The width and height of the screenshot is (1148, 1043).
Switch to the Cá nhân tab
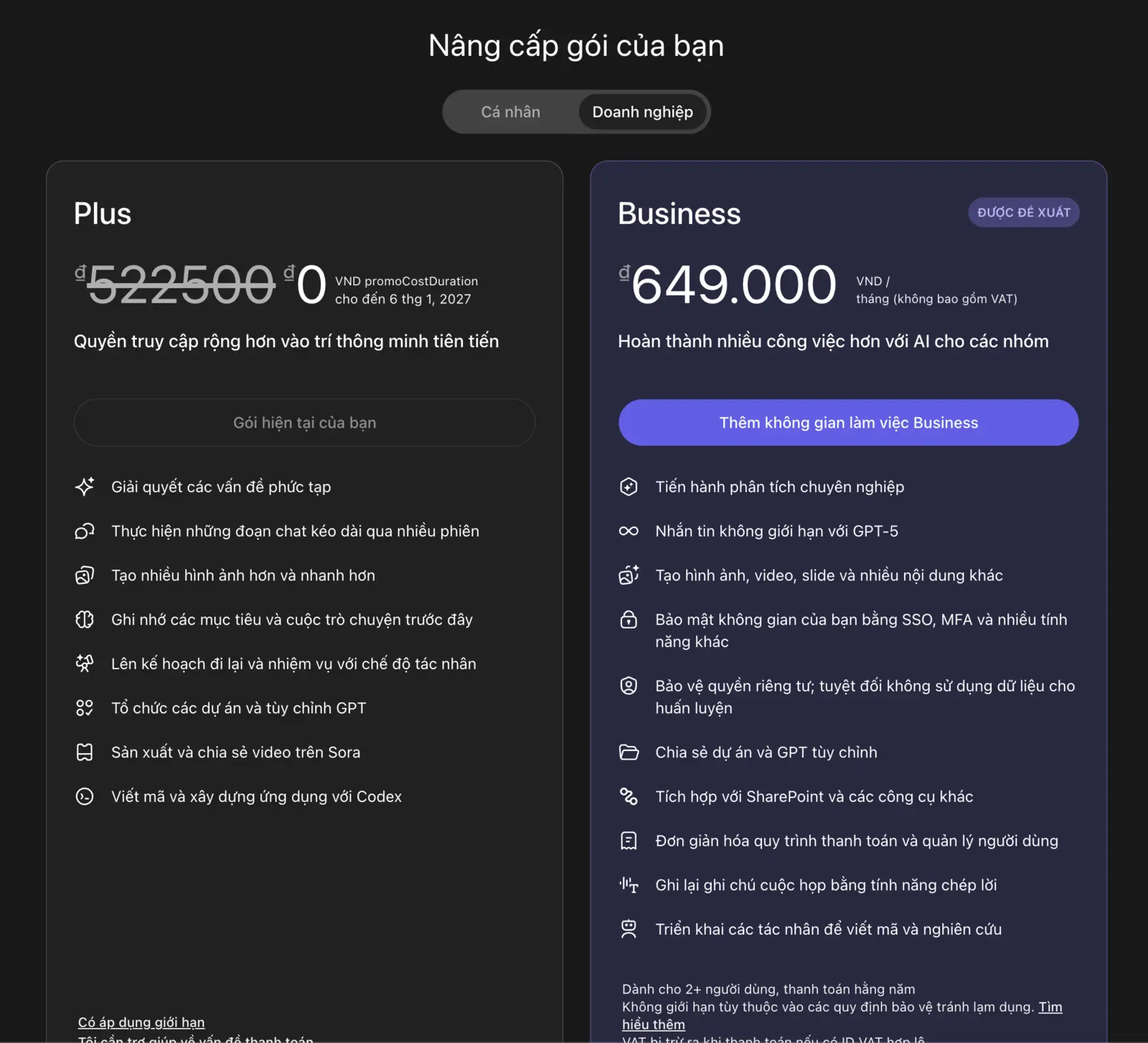510,112
